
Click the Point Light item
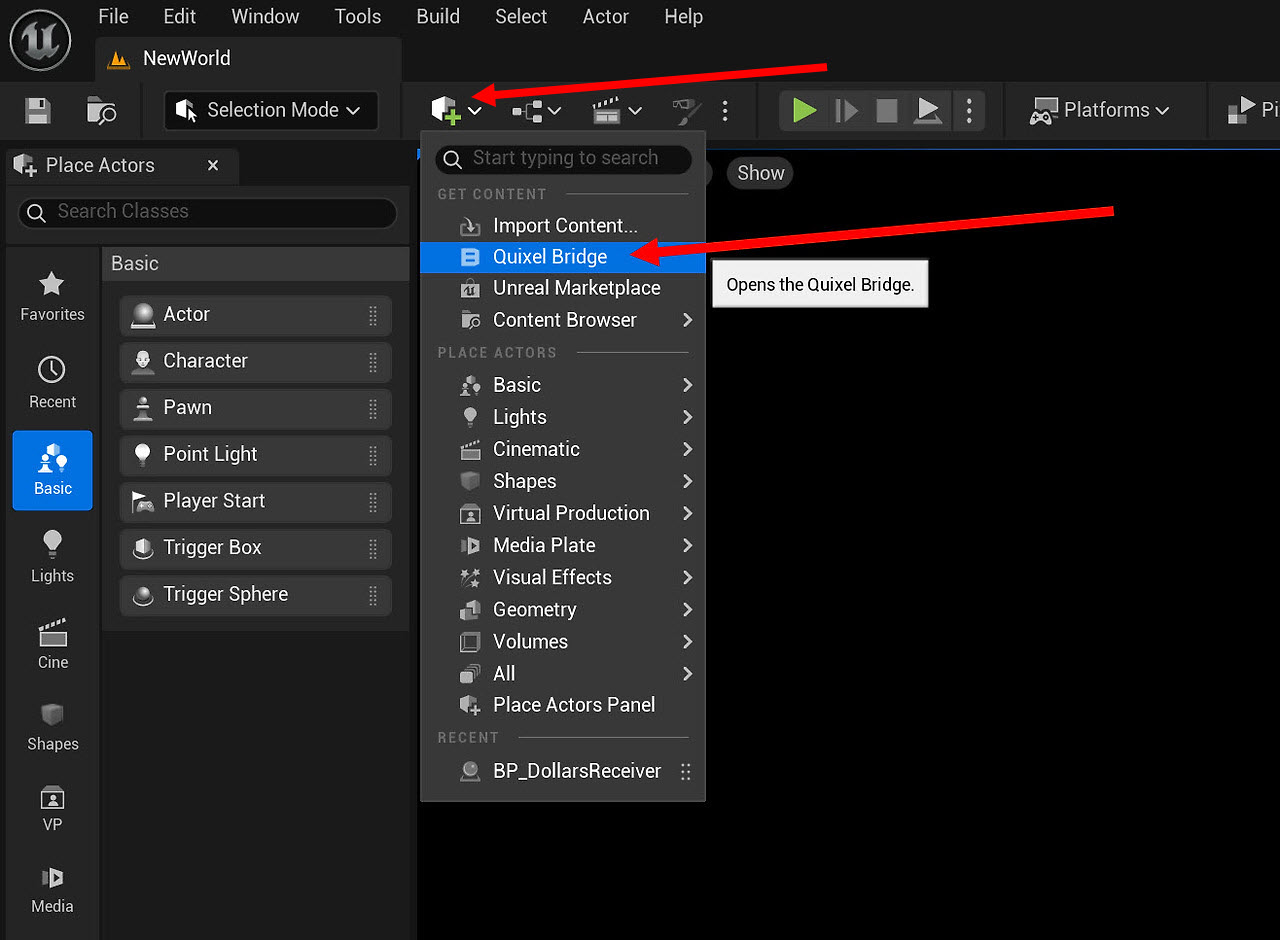(255, 455)
